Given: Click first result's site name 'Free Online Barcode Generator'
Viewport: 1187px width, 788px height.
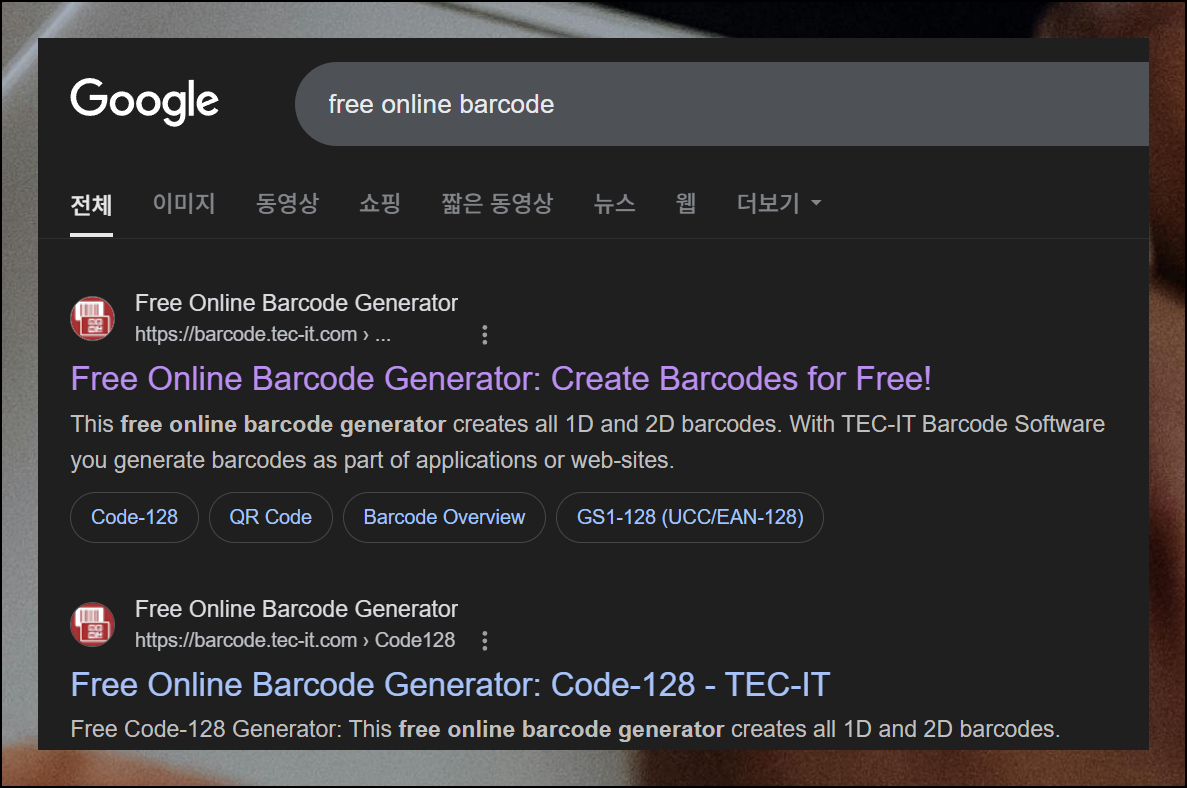Looking at the screenshot, I should click(x=296, y=303).
